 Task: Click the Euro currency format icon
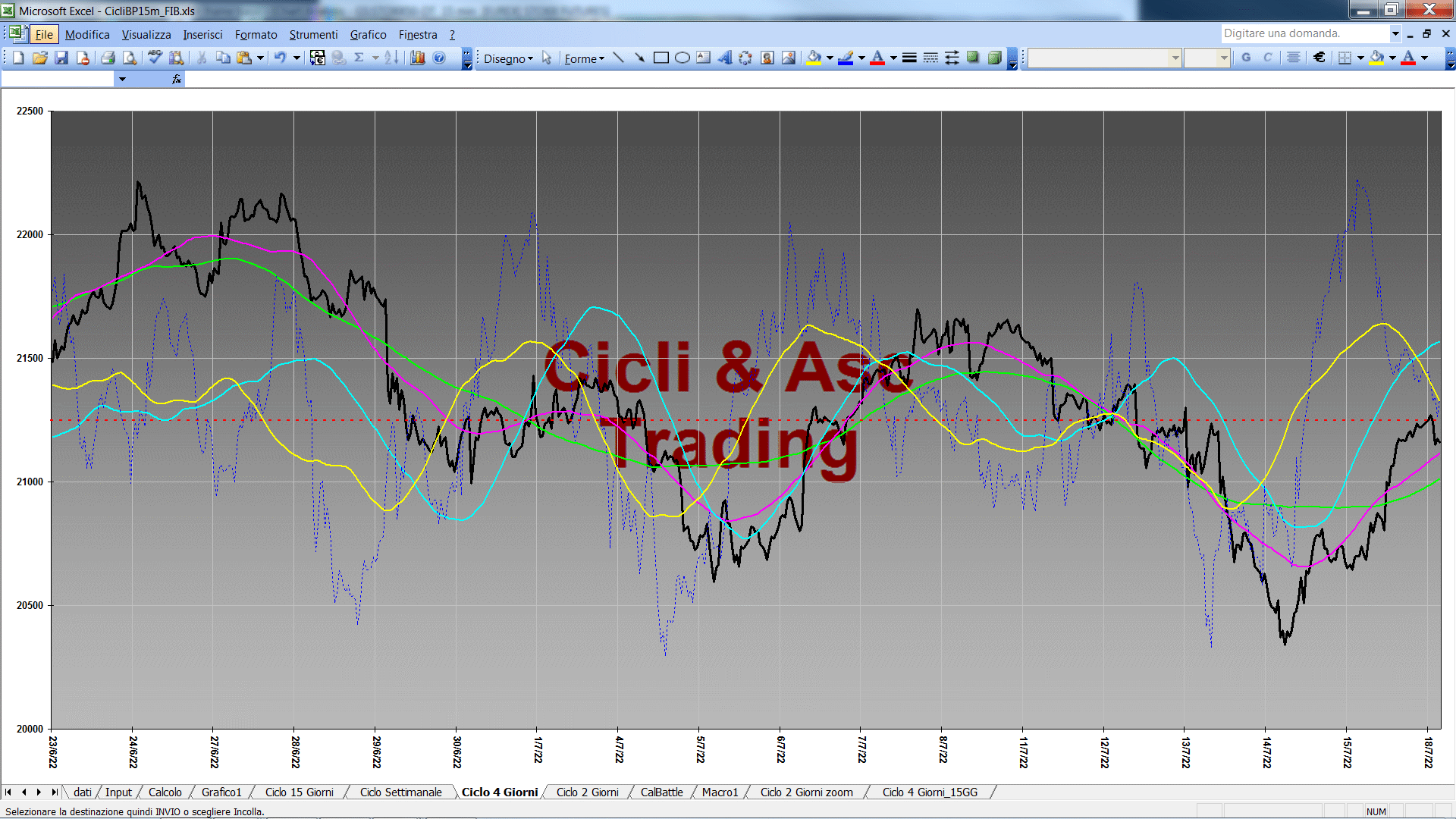[1319, 58]
